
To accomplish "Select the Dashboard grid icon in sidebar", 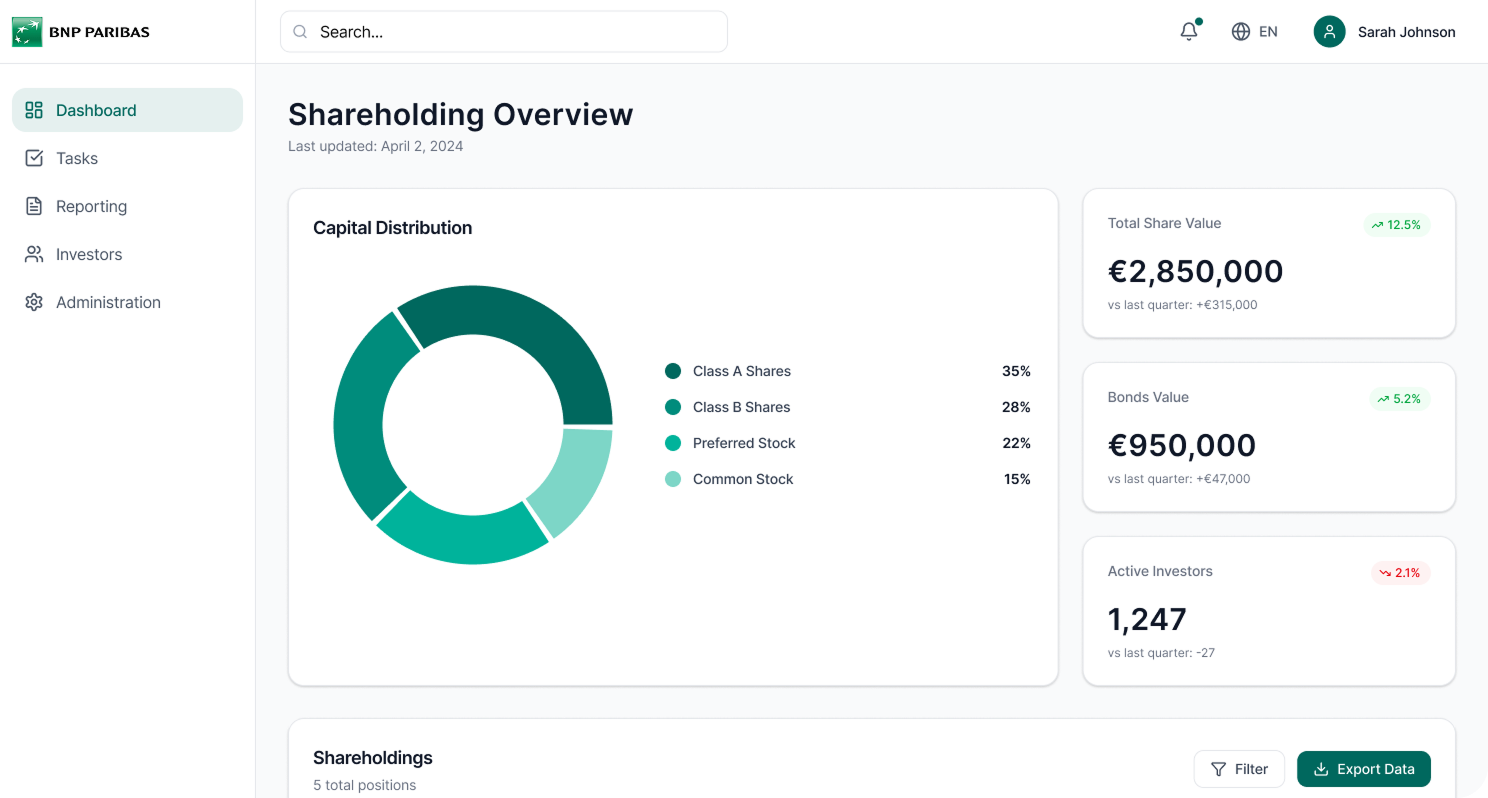I will [x=35, y=110].
